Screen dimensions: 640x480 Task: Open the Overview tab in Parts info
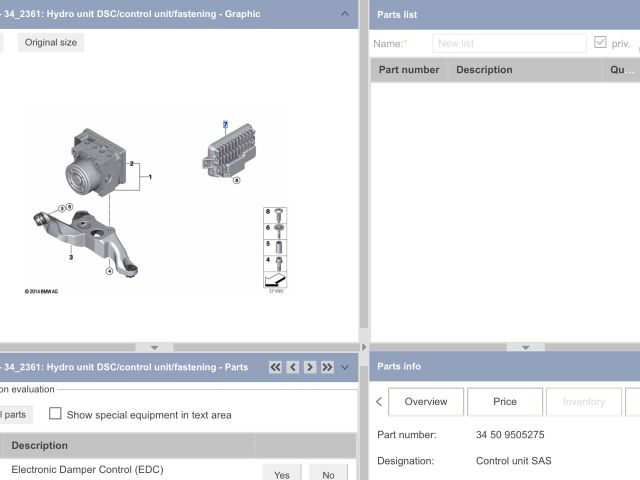425,401
